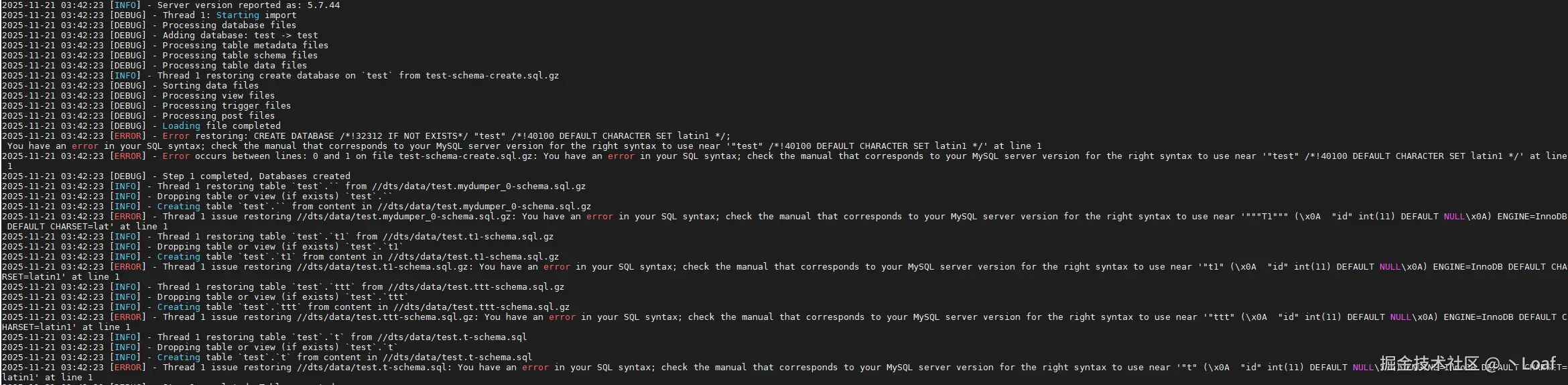Click the 'Processing table metadata files' log entry
This screenshot has width=1568, height=385.
(245, 46)
